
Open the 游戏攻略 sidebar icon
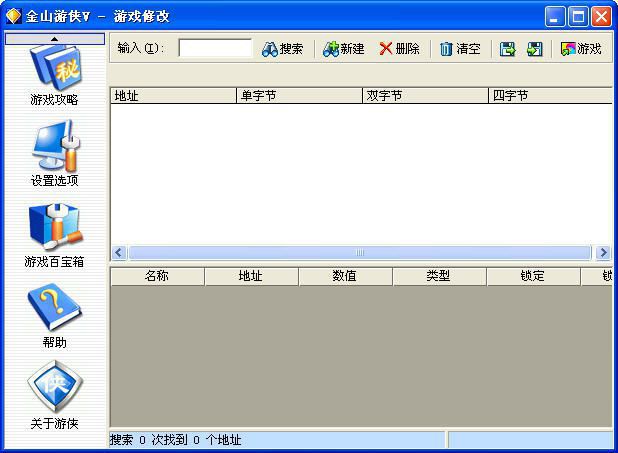tap(55, 75)
